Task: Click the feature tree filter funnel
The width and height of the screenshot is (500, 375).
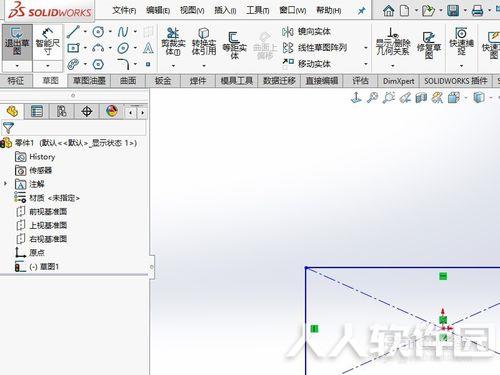Action: coord(8,128)
